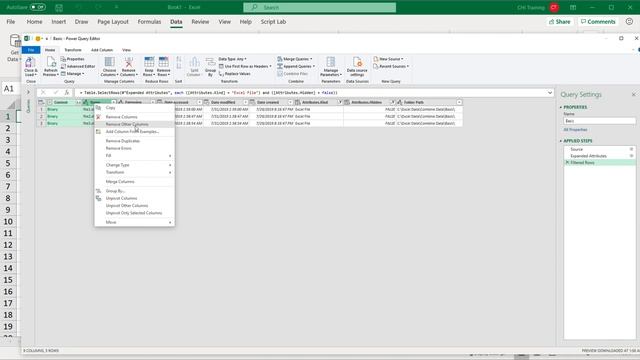Open the Manage query dropdown

pyautogui.click(x=73, y=74)
